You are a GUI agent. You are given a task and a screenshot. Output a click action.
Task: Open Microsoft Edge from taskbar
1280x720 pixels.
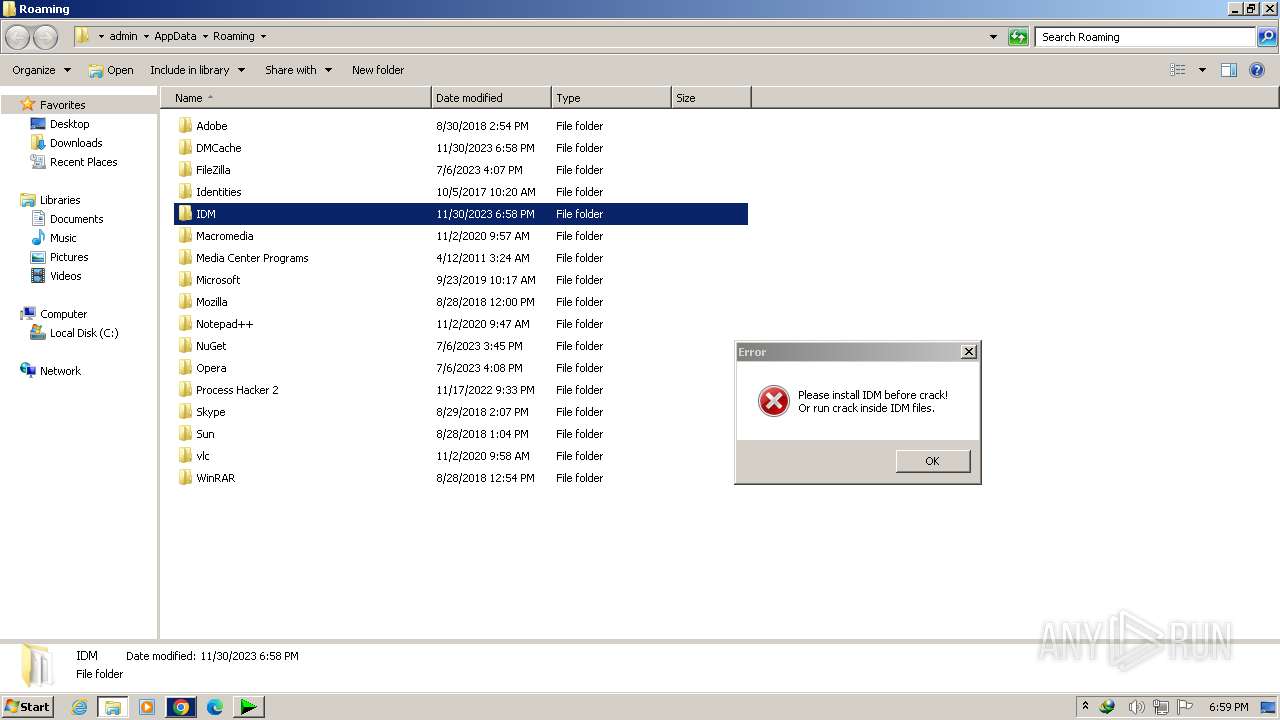(x=215, y=707)
